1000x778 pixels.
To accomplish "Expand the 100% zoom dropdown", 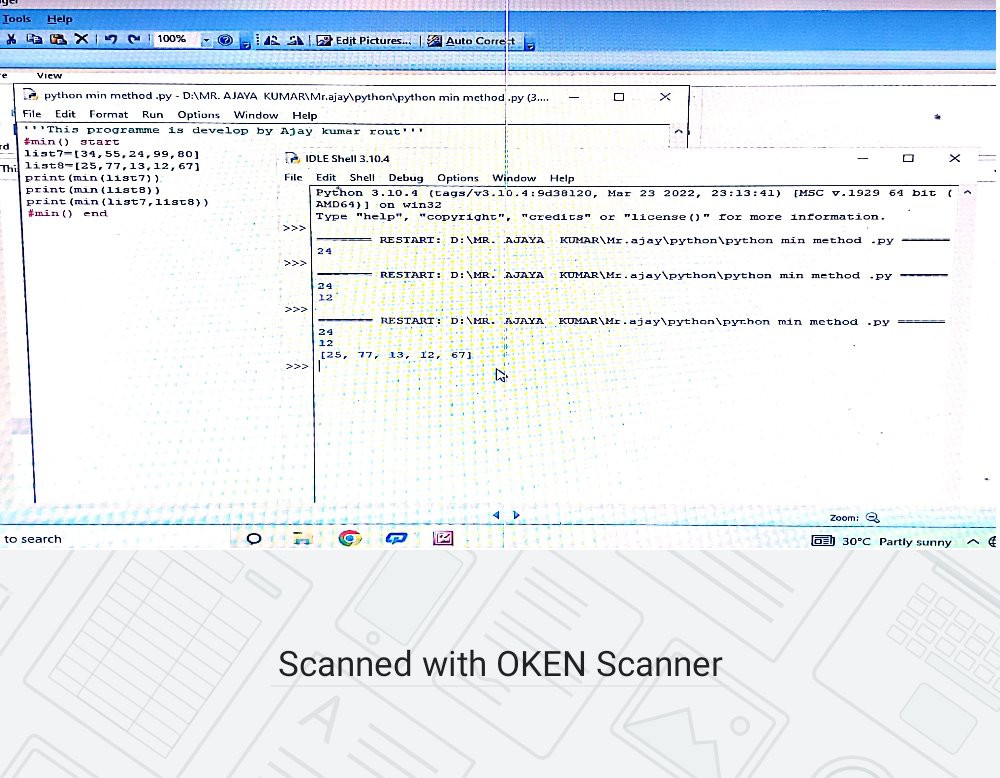I will tap(206, 40).
